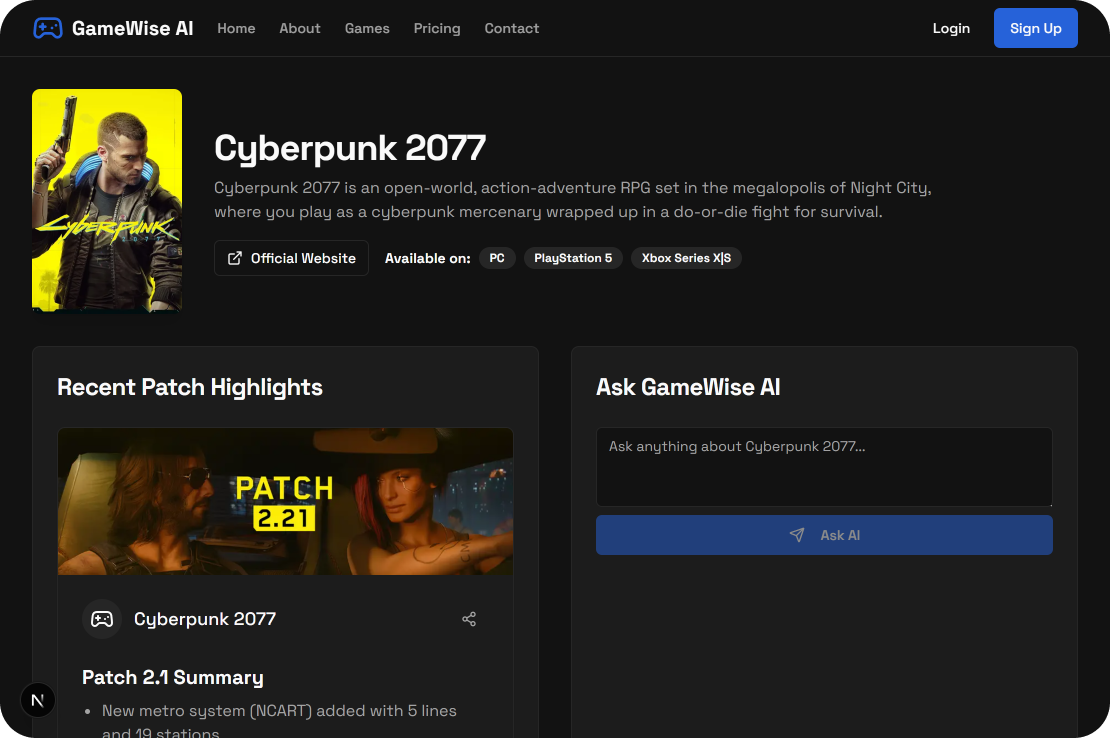1110x738 pixels.
Task: Open the Patch 2.21 banner image
Action: coord(285,501)
